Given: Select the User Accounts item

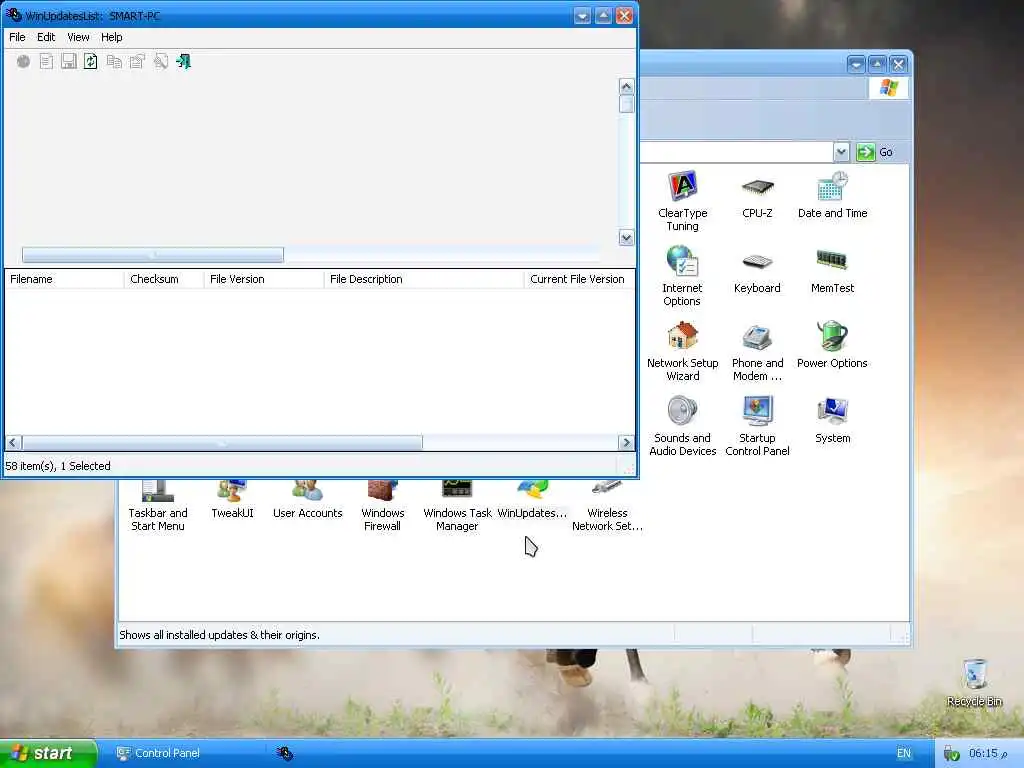Looking at the screenshot, I should pyautogui.click(x=308, y=500).
